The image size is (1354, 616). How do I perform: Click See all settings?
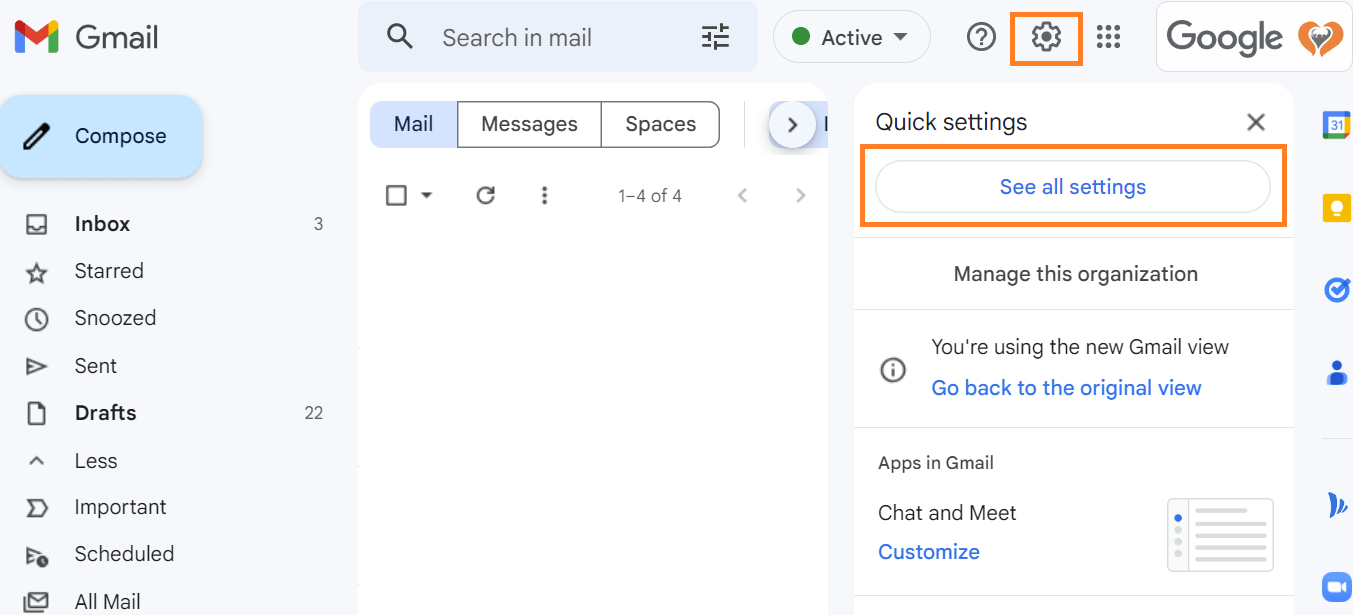[x=1072, y=186]
